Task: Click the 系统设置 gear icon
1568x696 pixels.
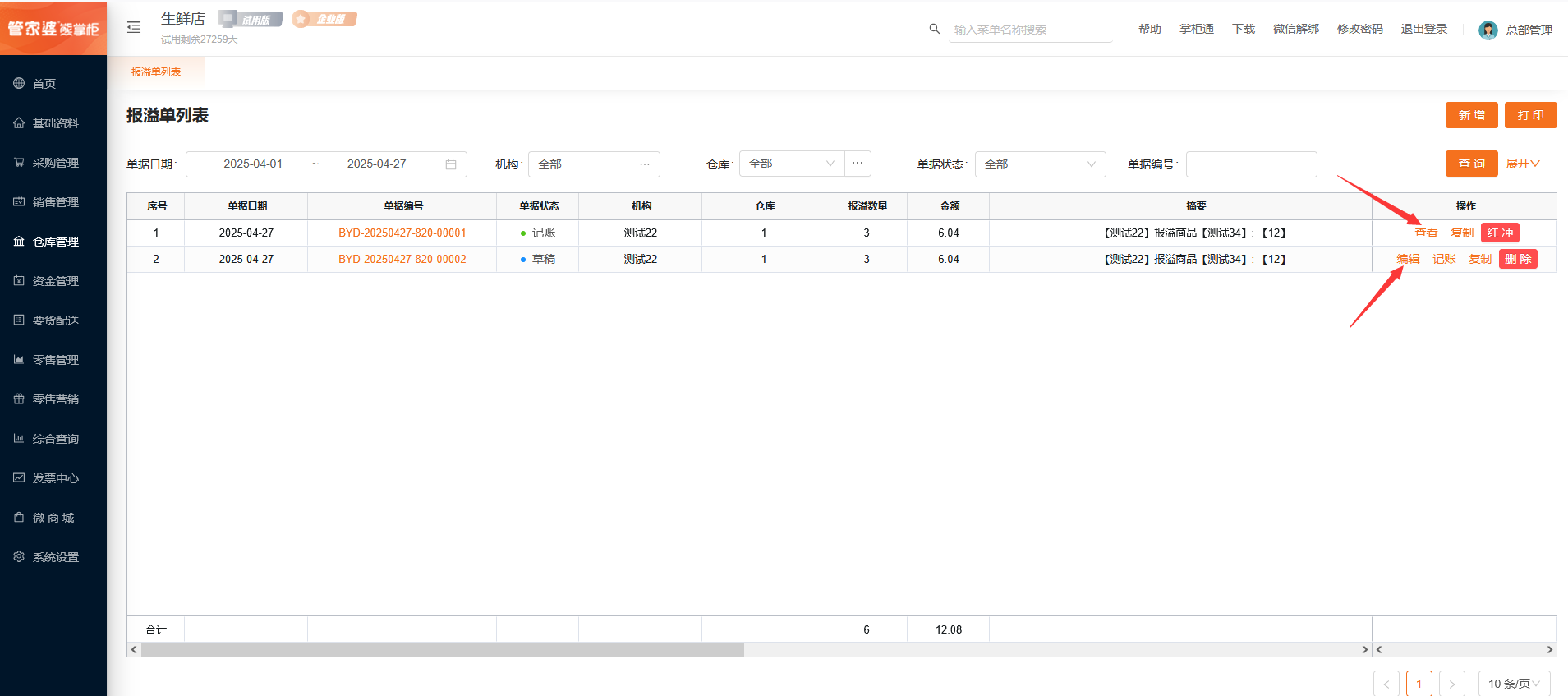Action: [19, 556]
